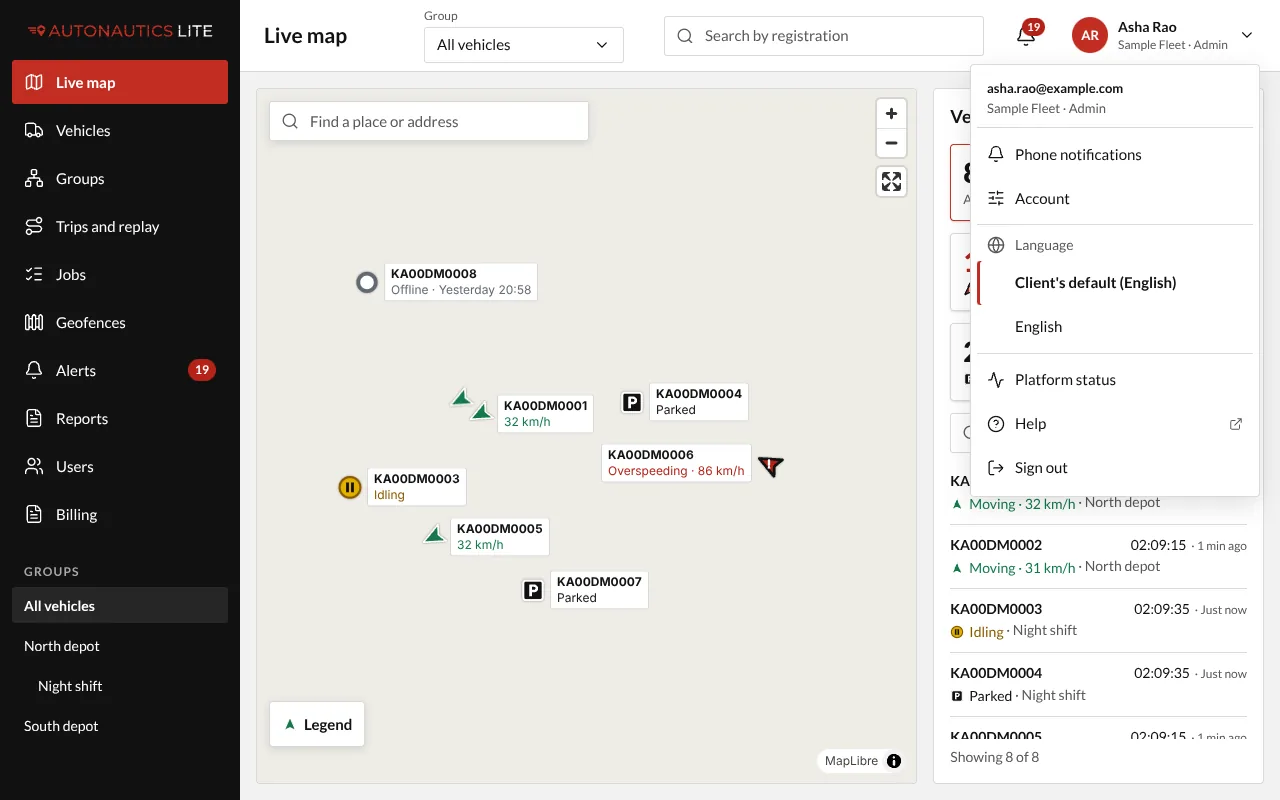Image resolution: width=1280 pixels, height=800 pixels.
Task: Open MapLibre attribution info icon
Action: click(894, 761)
